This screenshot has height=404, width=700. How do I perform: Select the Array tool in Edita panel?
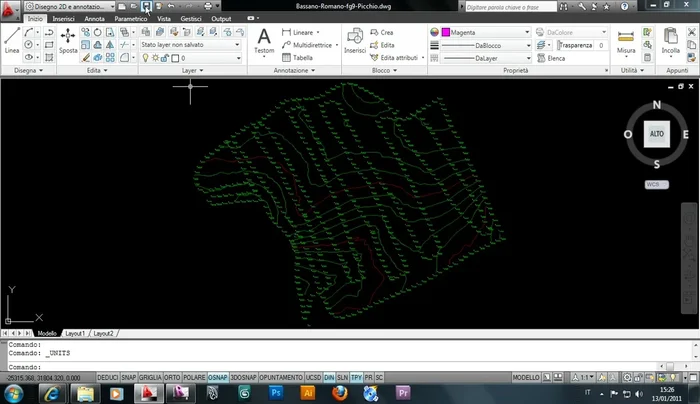110,58
